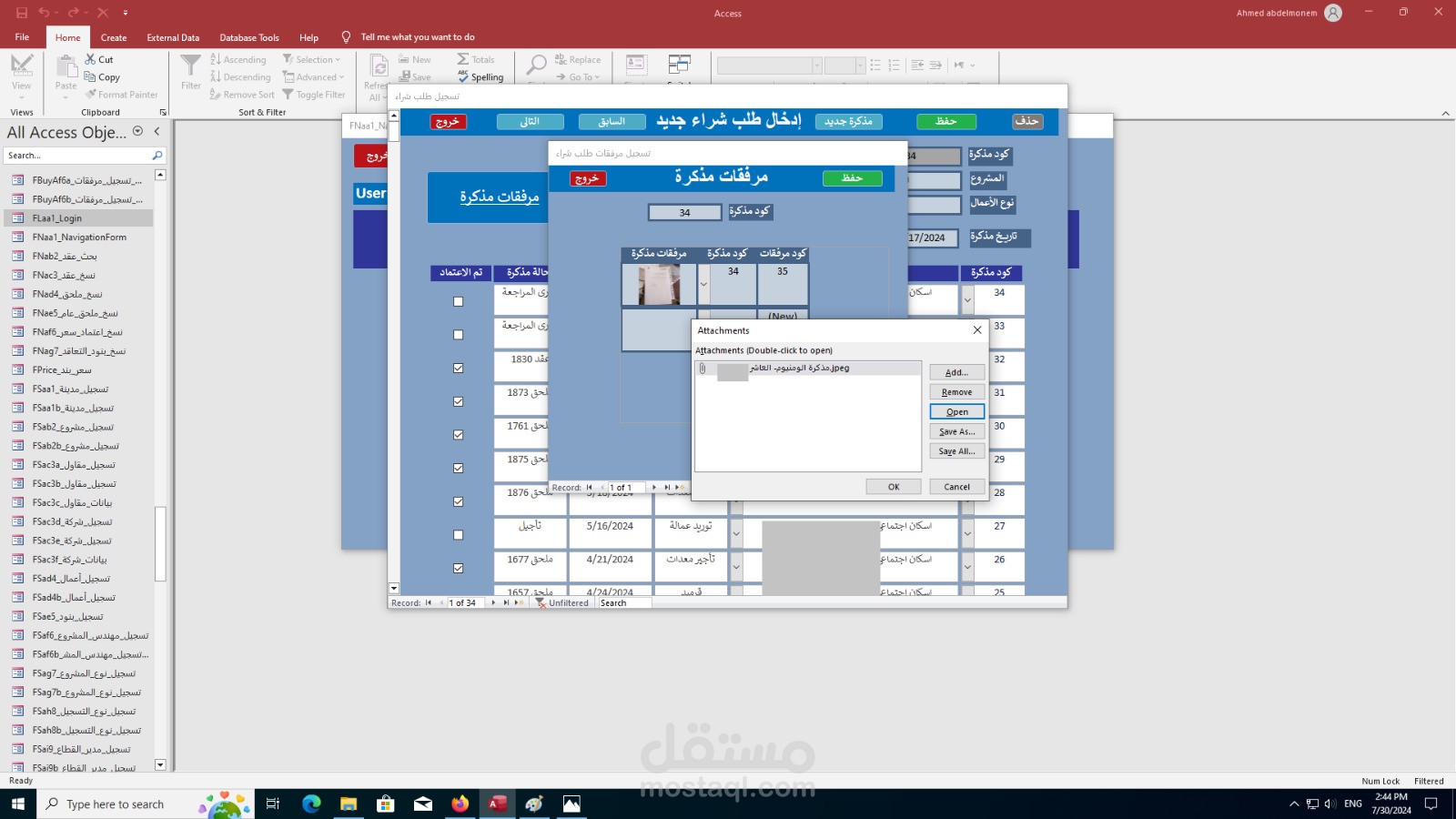Open combo dropdown in memo 27 row
1456x819 pixels.
coord(967,533)
